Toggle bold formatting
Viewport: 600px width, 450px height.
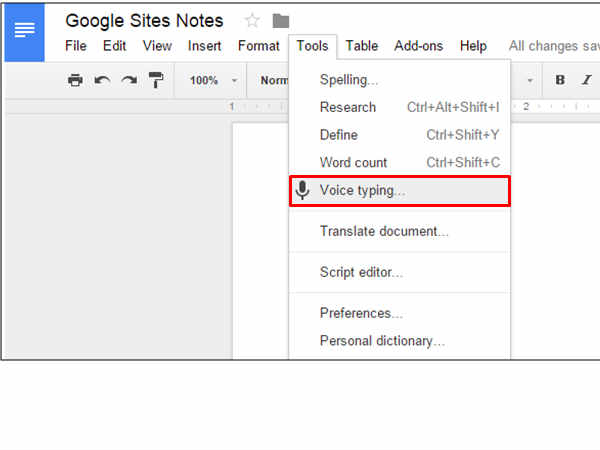560,80
